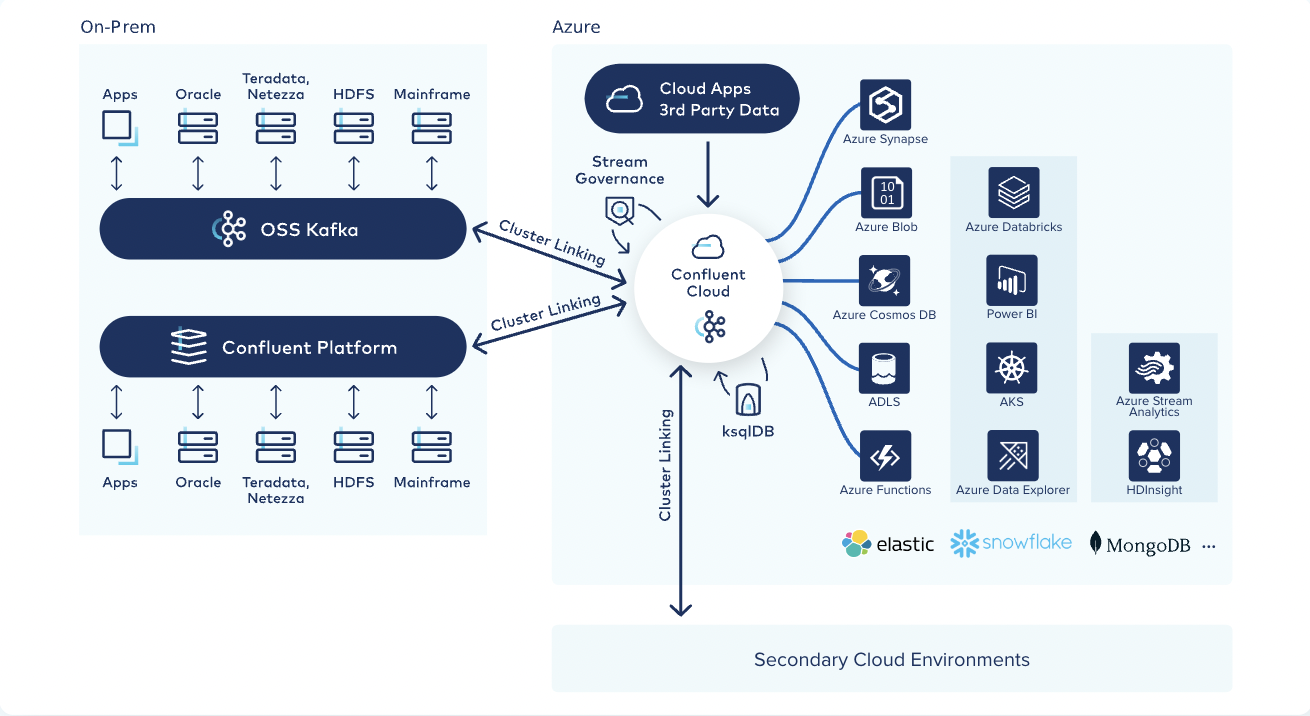Image resolution: width=1310 pixels, height=716 pixels.
Task: Select the snowflake logo
Action: pos(1010,541)
